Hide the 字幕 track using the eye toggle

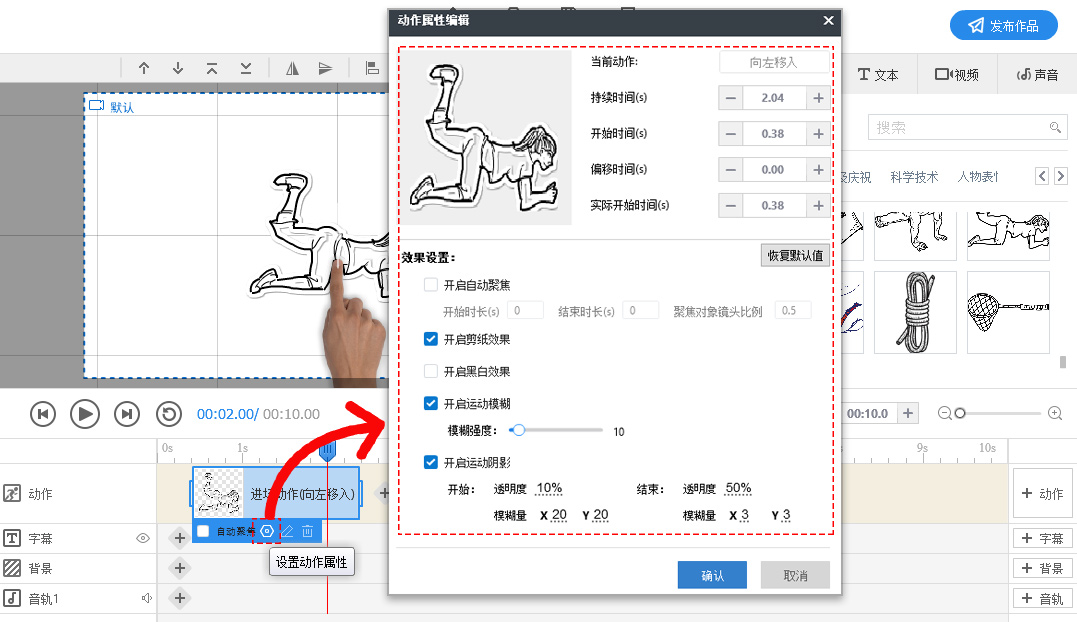point(143,538)
